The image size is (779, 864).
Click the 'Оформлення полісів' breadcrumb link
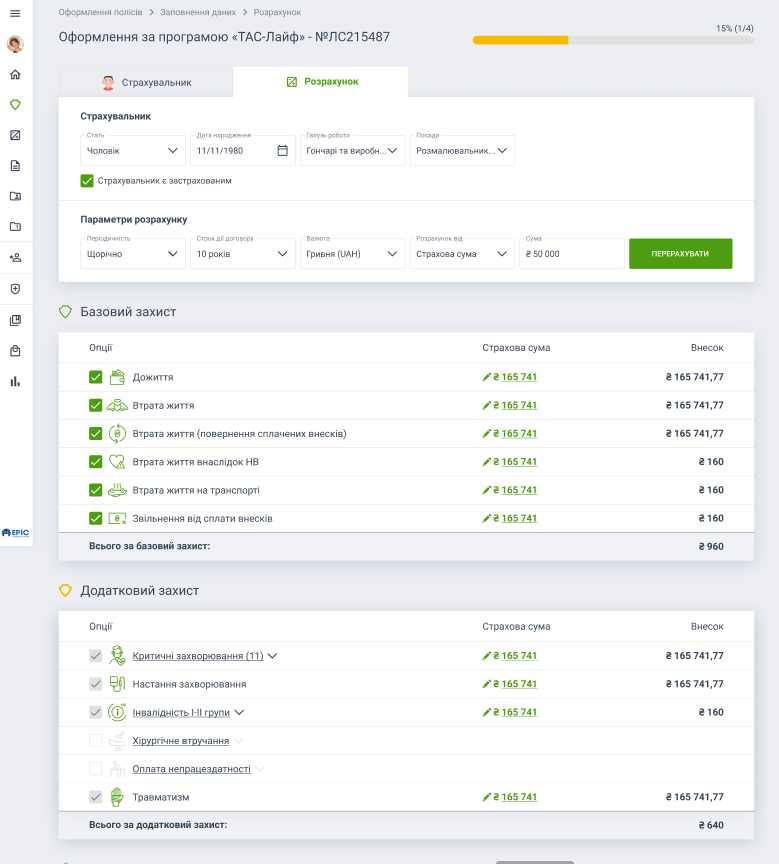[99, 12]
